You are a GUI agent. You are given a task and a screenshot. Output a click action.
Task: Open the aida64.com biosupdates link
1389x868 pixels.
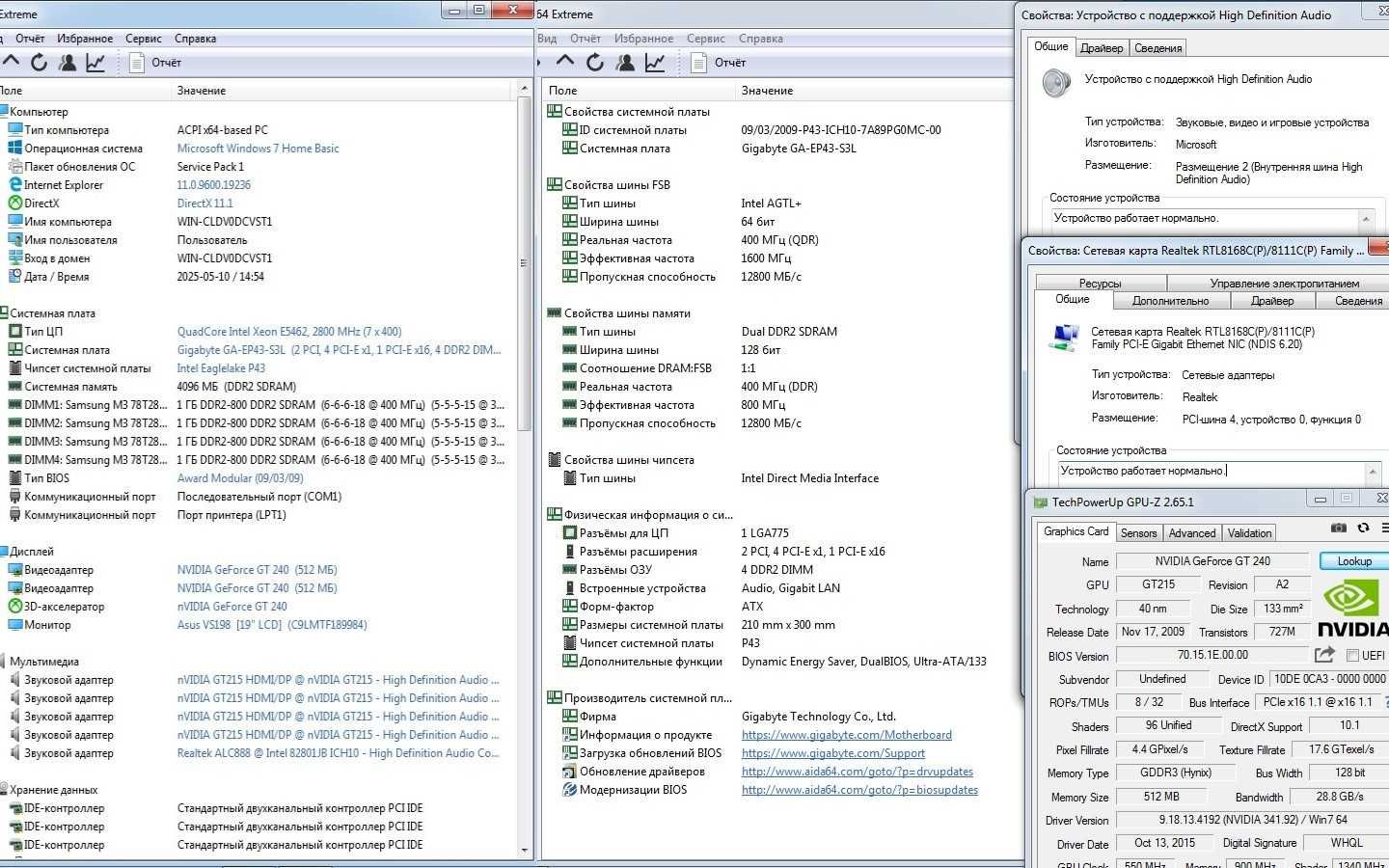click(x=859, y=790)
